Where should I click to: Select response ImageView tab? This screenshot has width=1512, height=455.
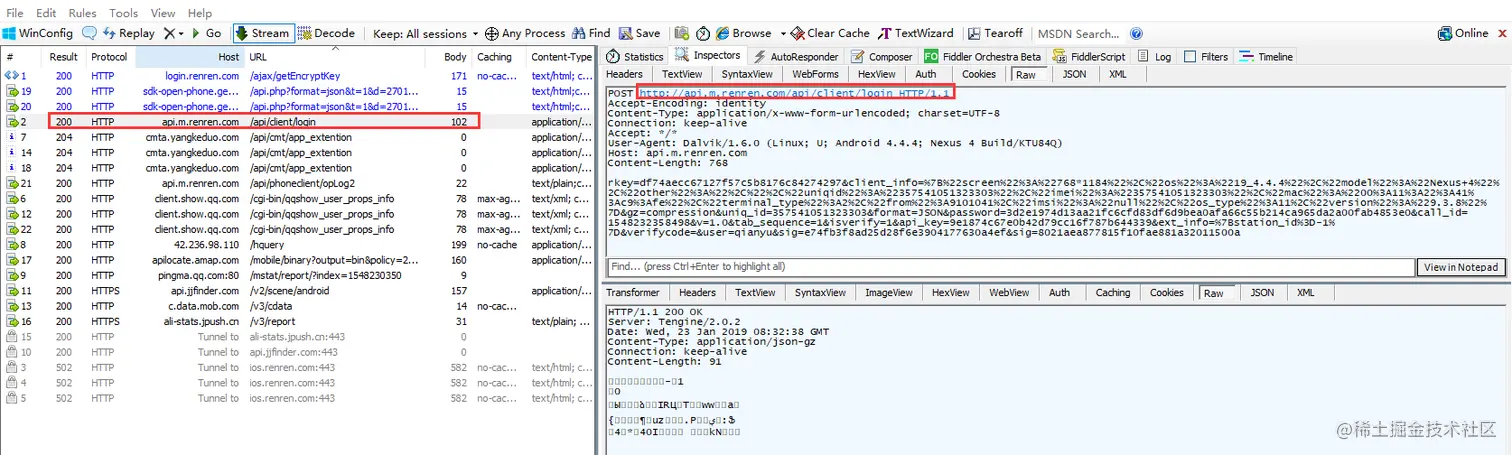click(x=889, y=293)
